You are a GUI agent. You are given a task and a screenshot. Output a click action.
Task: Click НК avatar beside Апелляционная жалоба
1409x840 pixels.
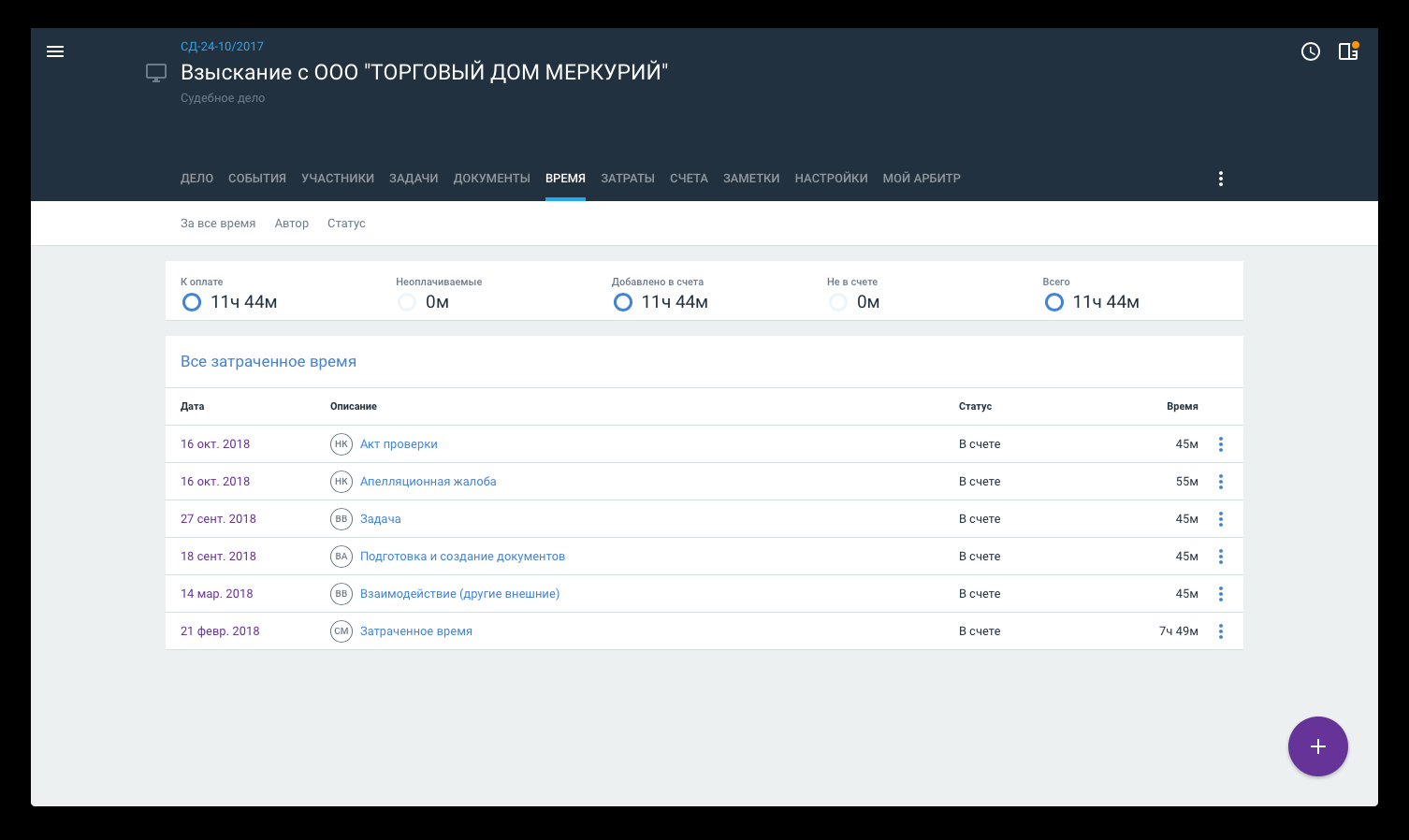coord(341,482)
